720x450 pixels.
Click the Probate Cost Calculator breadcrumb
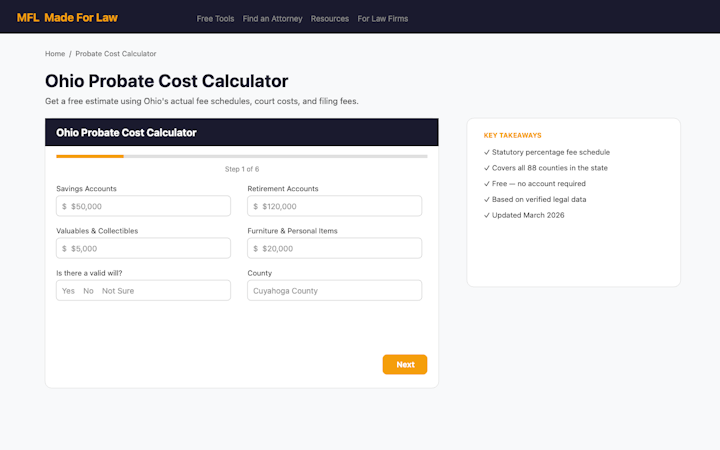[x=115, y=54]
